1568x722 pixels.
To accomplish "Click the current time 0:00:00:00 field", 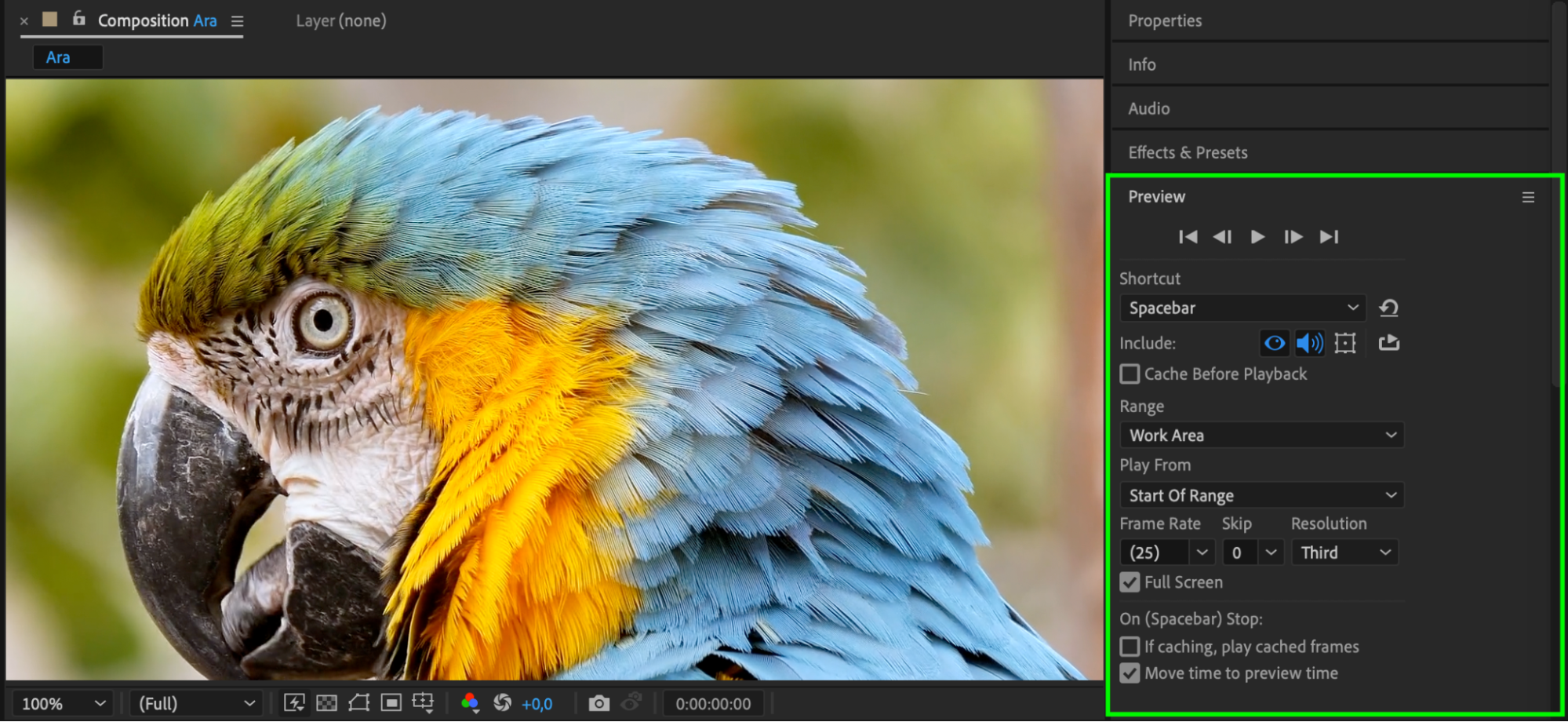I will click(713, 704).
